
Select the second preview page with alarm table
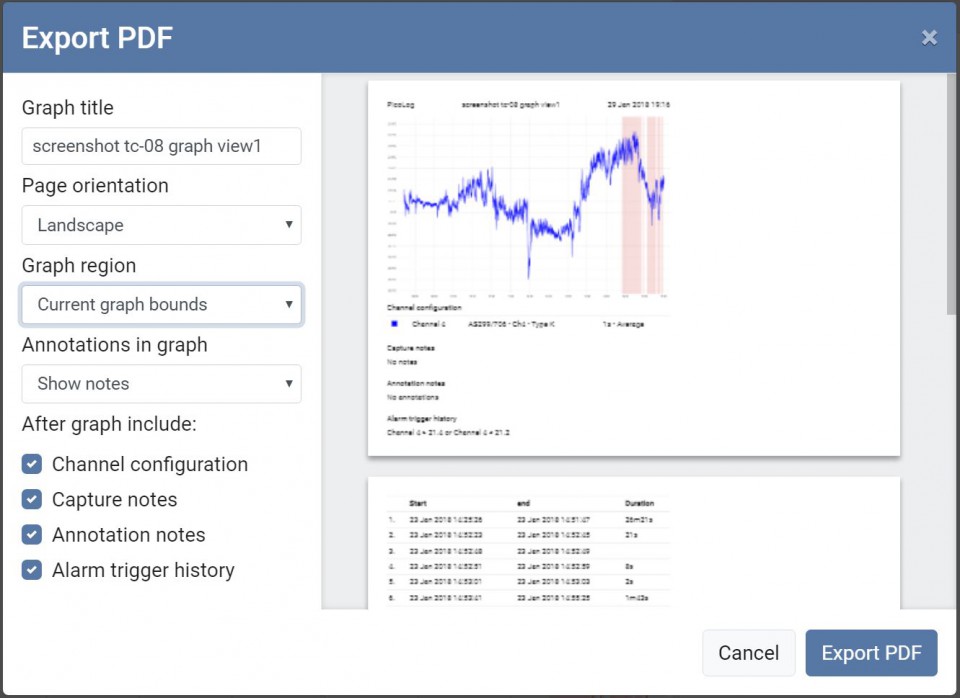634,545
